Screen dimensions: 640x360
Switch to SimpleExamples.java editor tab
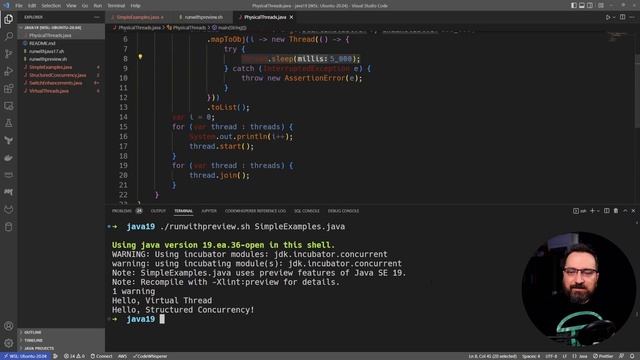click(x=138, y=17)
